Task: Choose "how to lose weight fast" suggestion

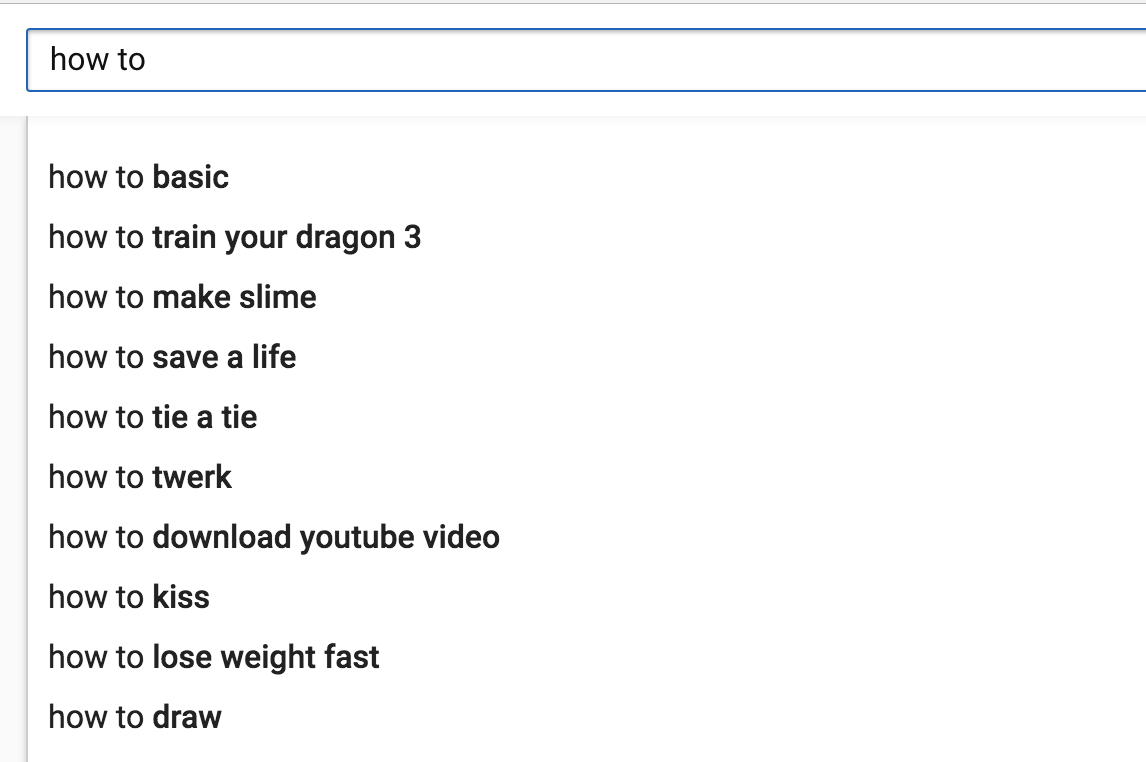Action: [x=214, y=657]
